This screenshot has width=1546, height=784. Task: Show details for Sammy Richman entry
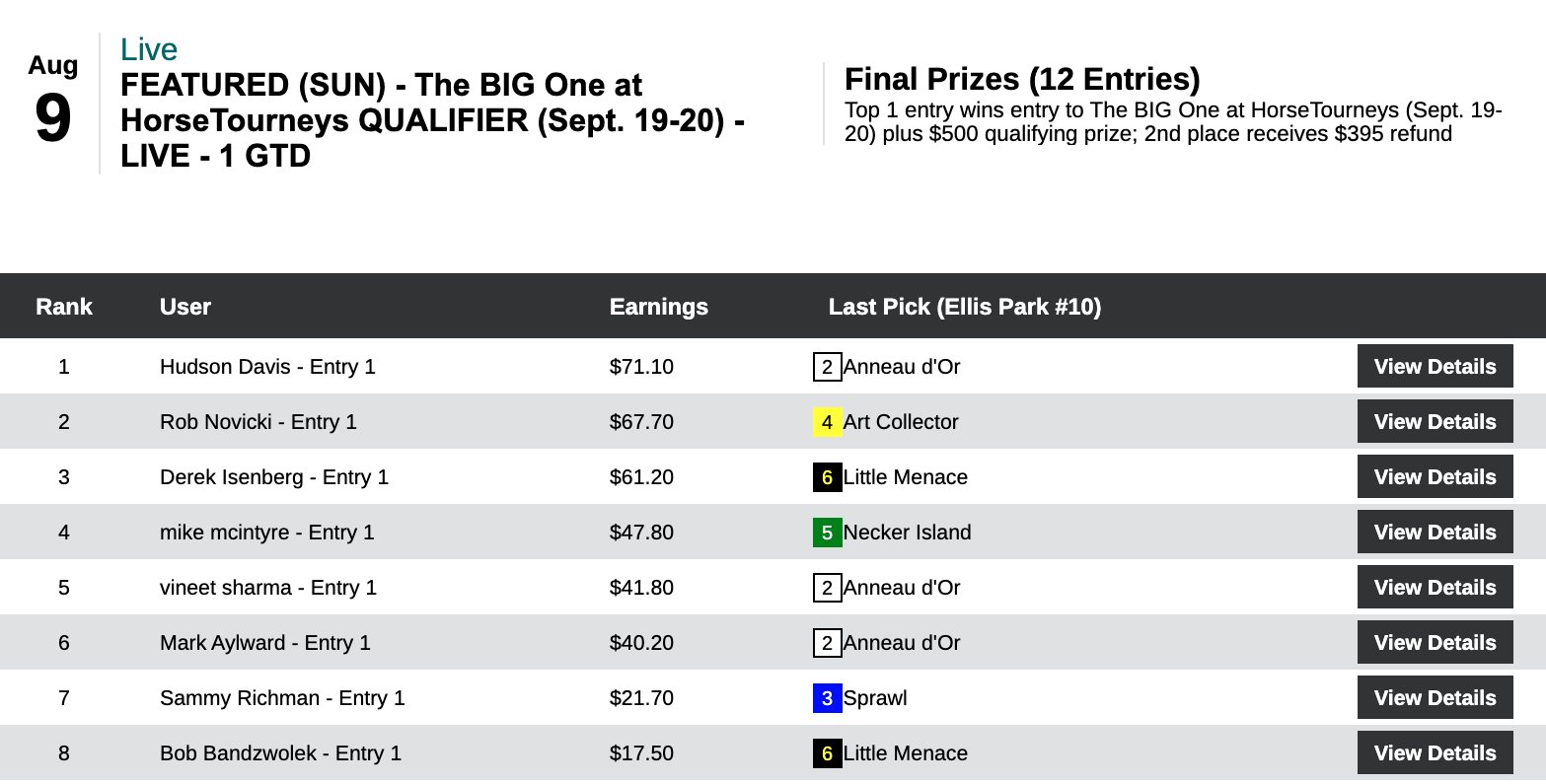(1435, 698)
